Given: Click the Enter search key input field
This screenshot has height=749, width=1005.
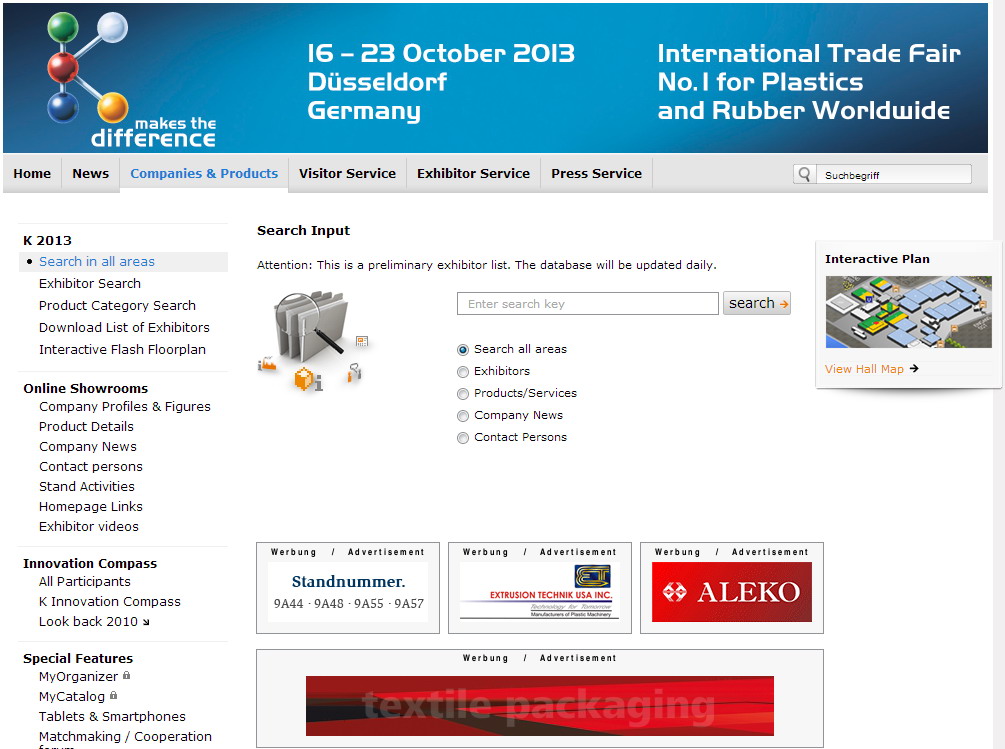Looking at the screenshot, I should tap(587, 304).
